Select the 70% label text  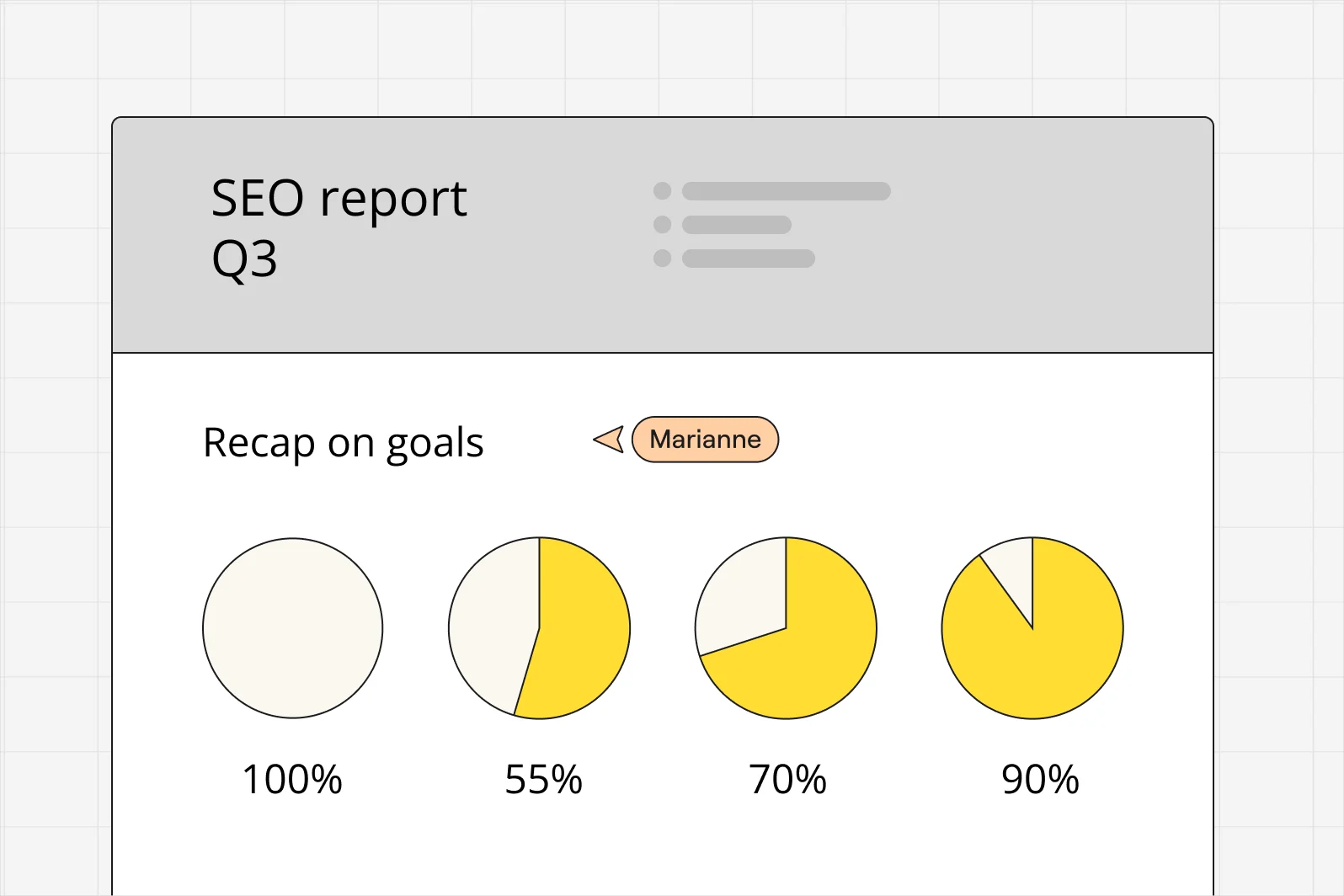click(787, 780)
